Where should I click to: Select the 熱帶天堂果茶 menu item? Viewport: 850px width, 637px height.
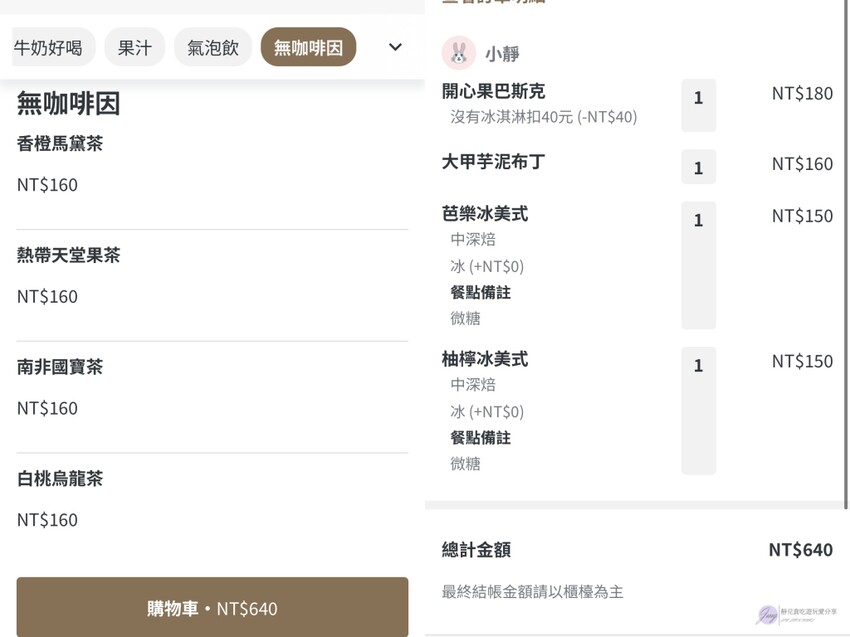pyautogui.click(x=68, y=256)
